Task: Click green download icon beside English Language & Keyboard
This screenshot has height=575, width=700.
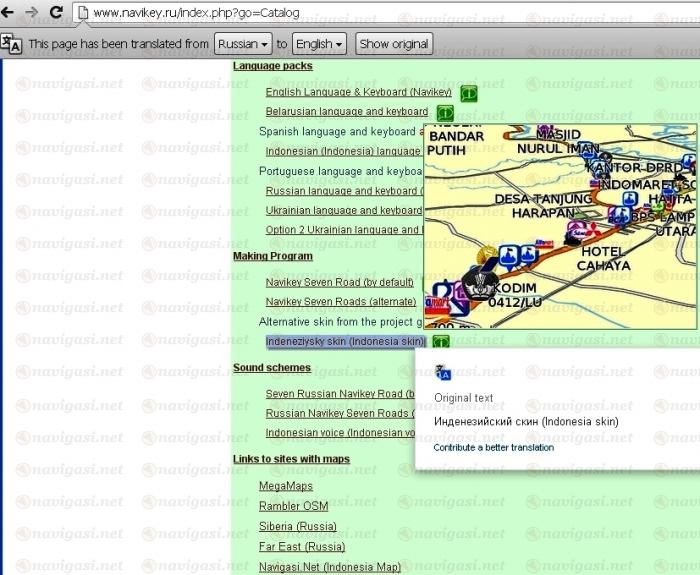Action: (x=468, y=92)
